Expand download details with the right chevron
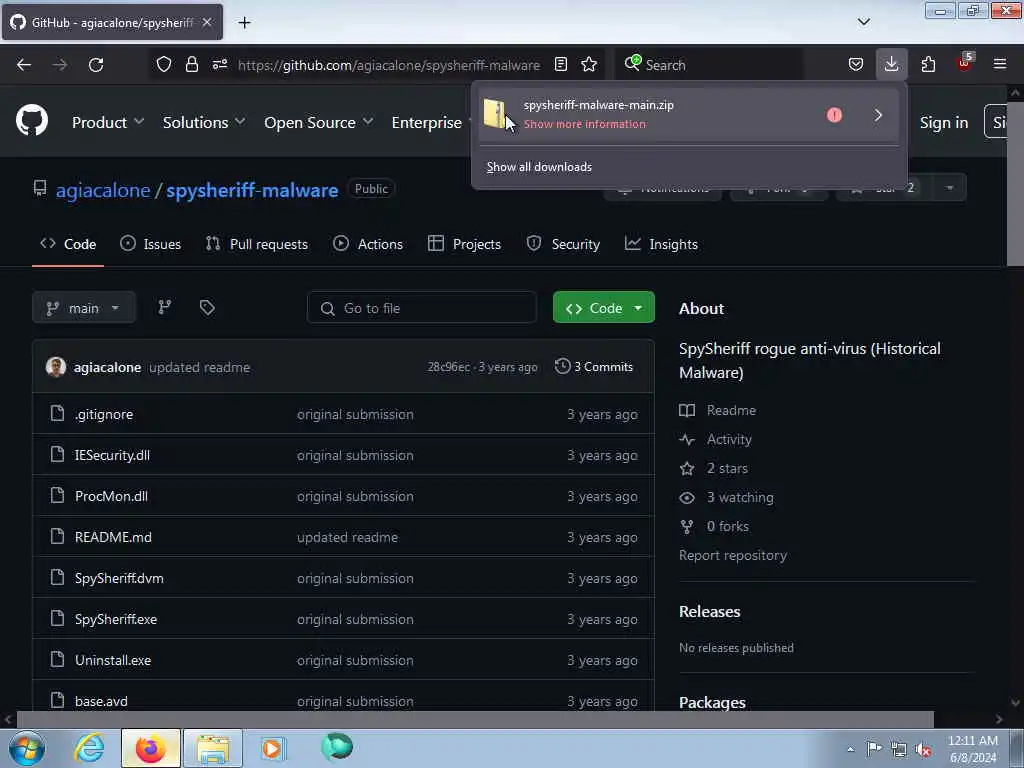Screen dimensions: 1024x768 point(878,115)
